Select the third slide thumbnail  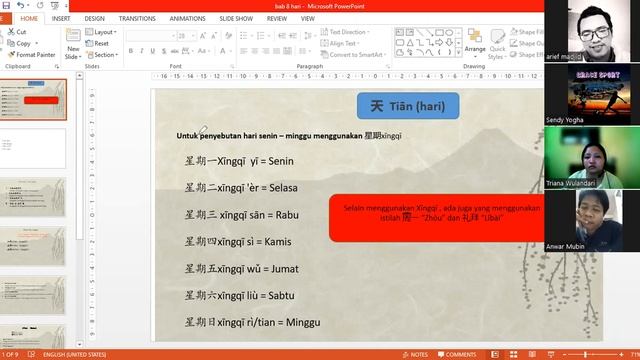pyautogui.click(x=33, y=197)
